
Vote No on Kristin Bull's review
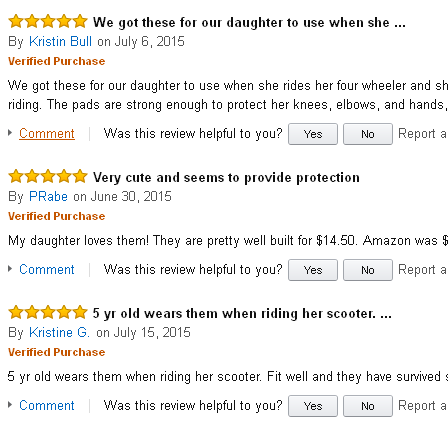tap(368, 134)
